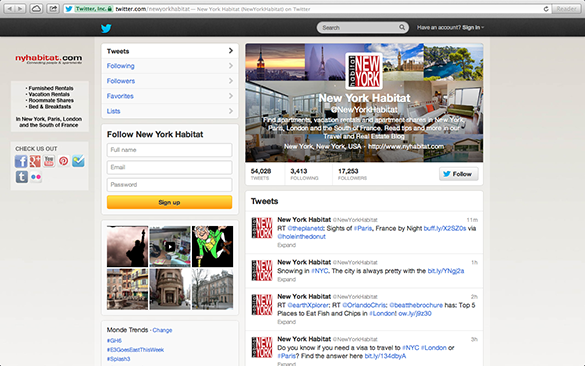
Task: Open the YouTube icon in sidebar
Action: pos(49,161)
